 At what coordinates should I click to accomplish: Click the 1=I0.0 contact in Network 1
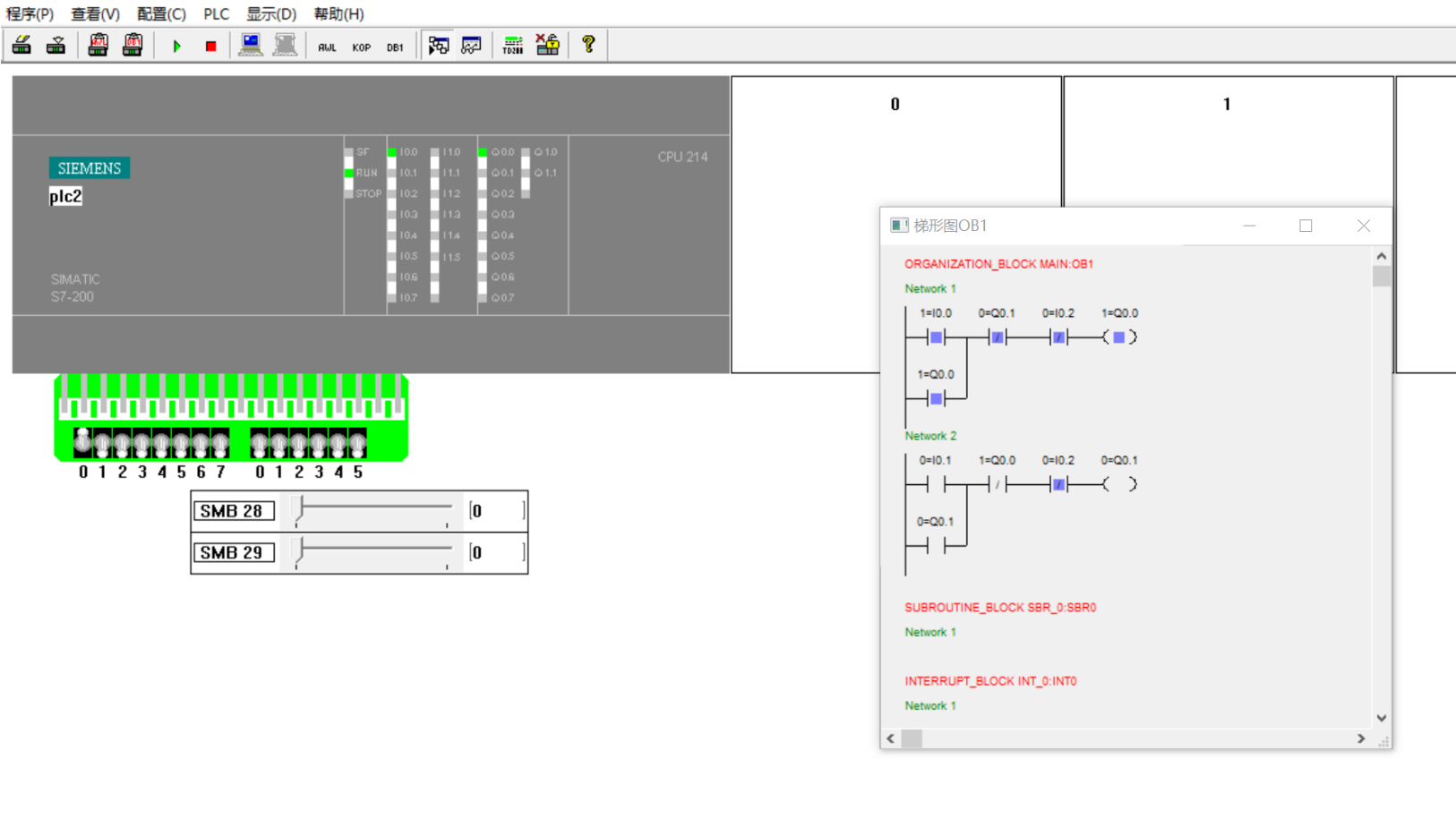936,337
